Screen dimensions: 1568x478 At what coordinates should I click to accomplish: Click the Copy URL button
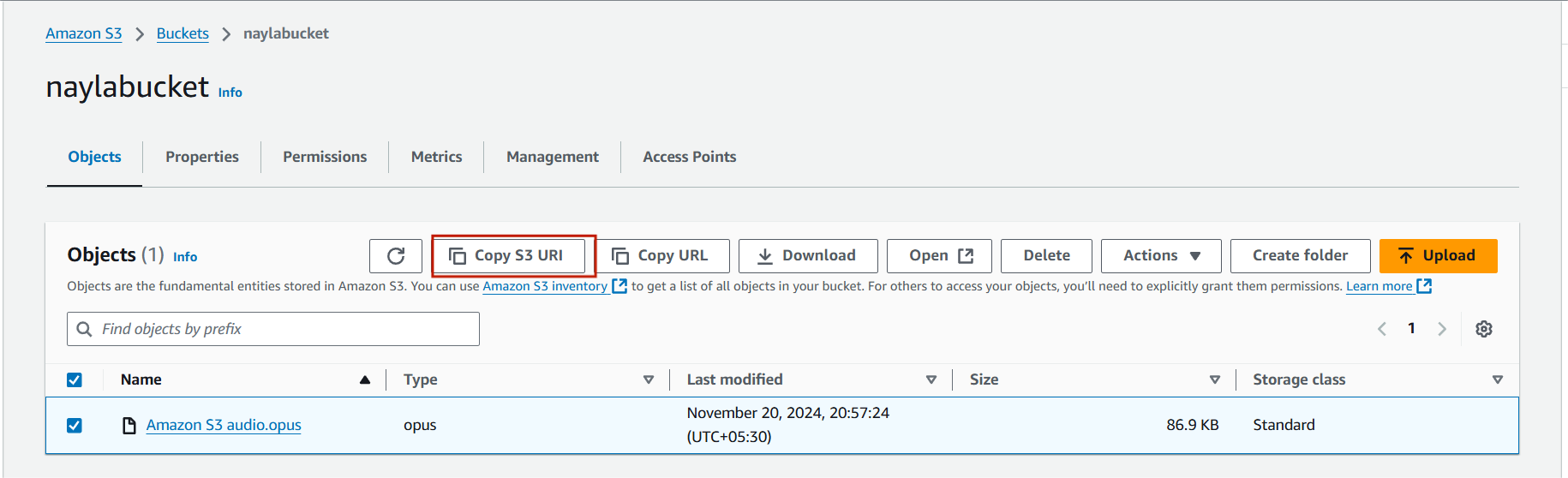663,256
